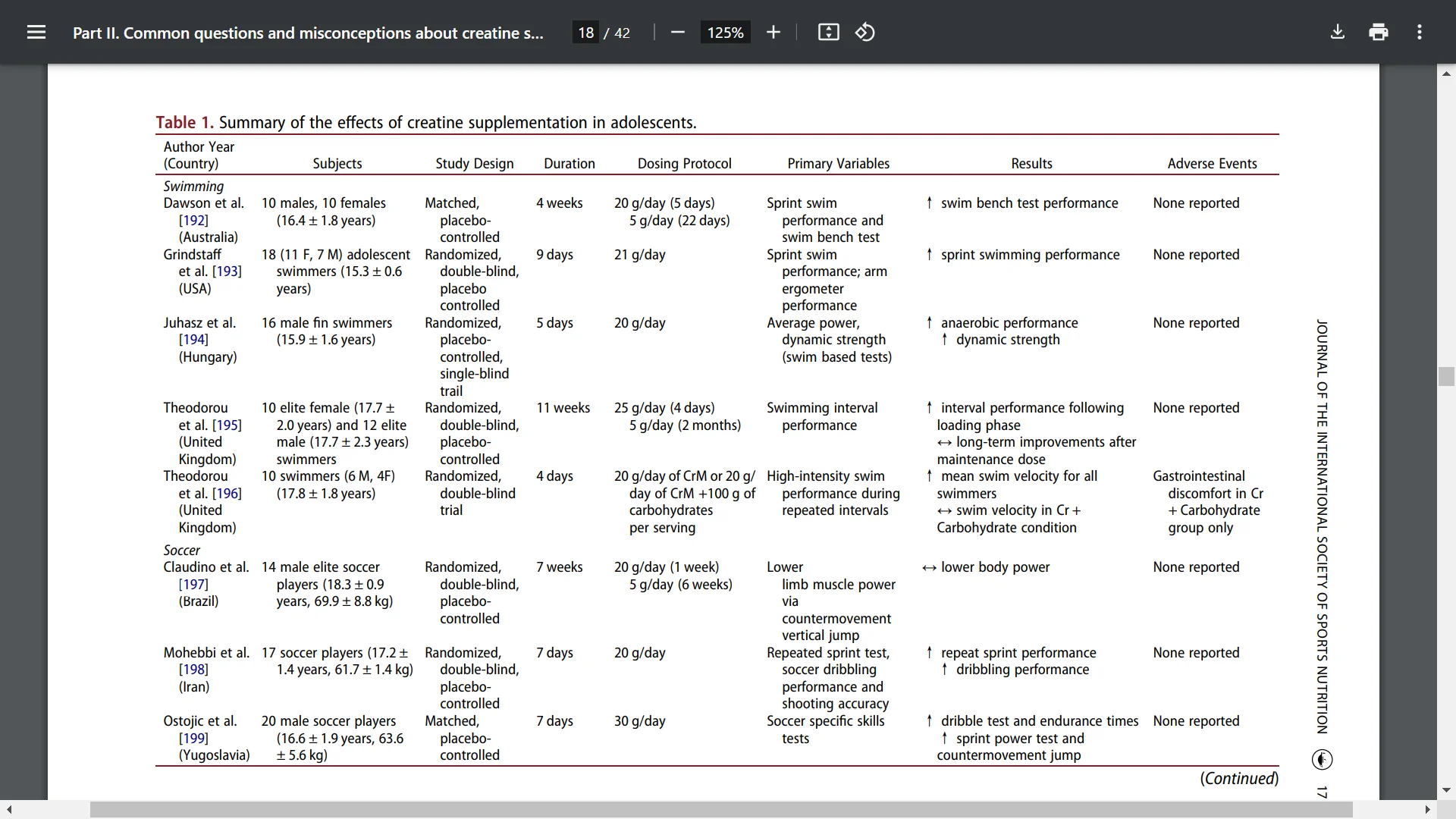Click the scroll down arrow
The image size is (1456, 819).
[1446, 790]
